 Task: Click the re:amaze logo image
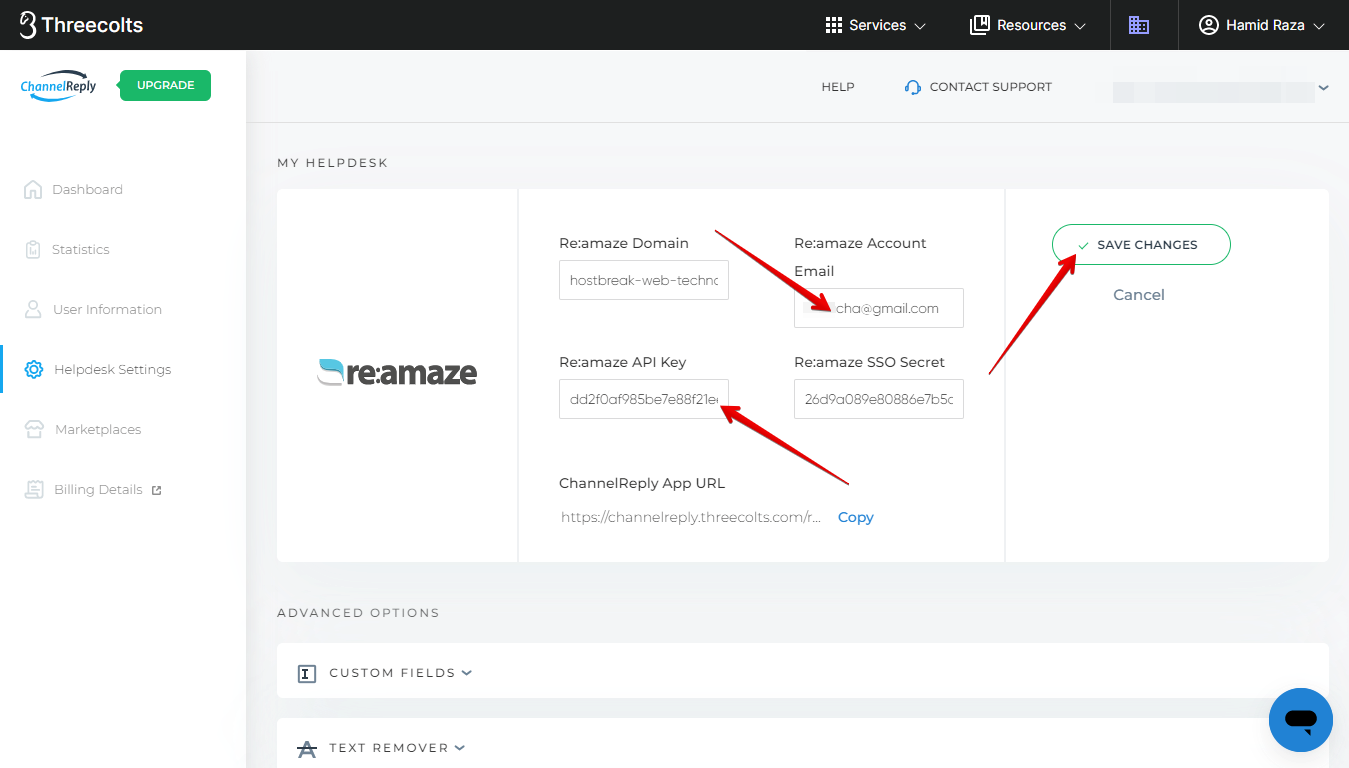pos(397,373)
